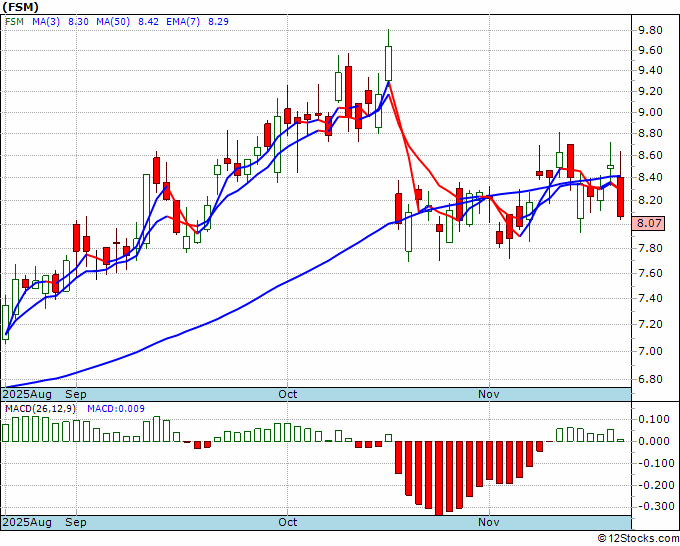Select the MA(3) legend label
This screenshot has width=680, height=546.
[x=46, y=22]
